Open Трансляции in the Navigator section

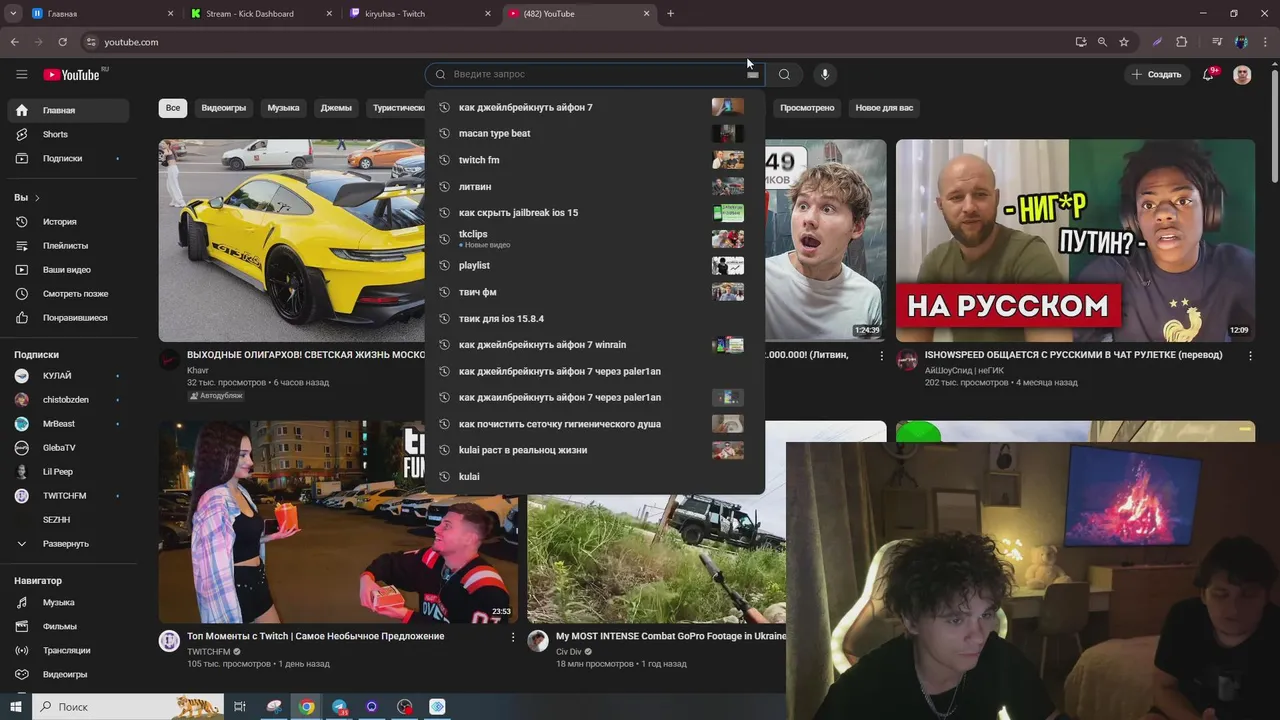coord(68,650)
